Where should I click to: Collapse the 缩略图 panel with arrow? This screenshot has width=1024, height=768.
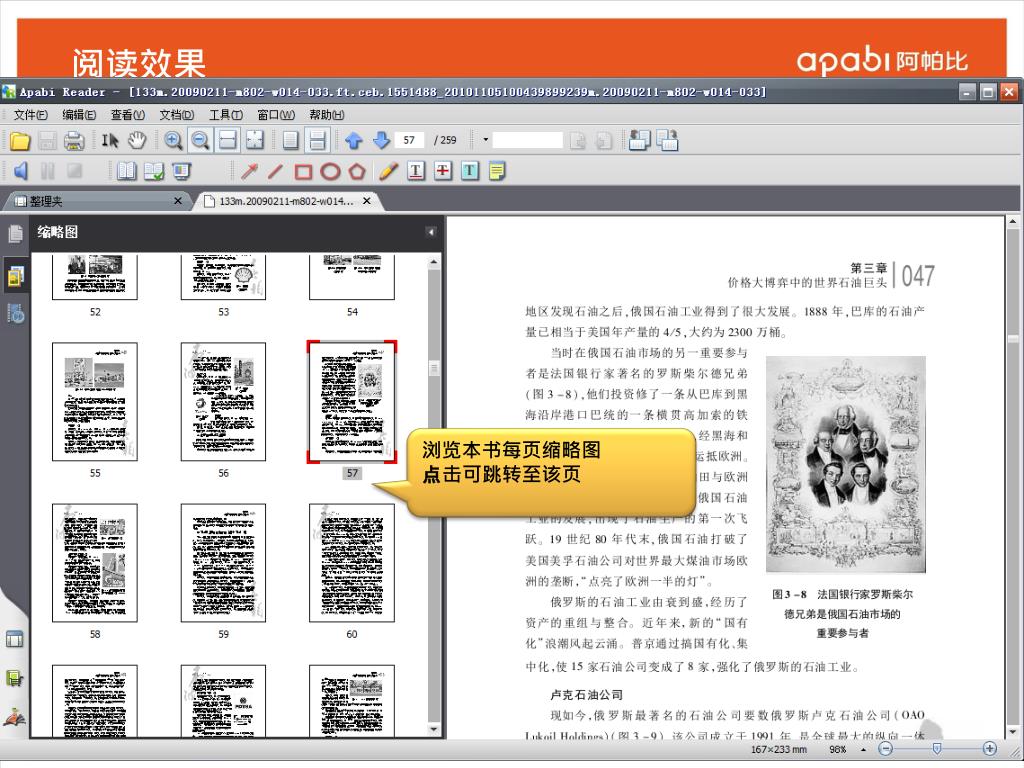pyautogui.click(x=430, y=232)
